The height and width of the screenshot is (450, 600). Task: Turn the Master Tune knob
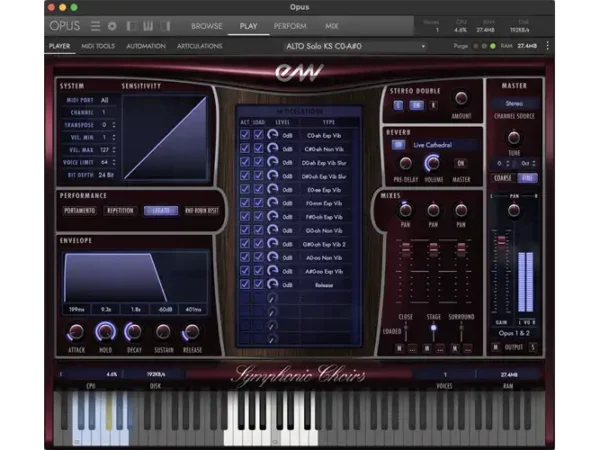pos(514,138)
